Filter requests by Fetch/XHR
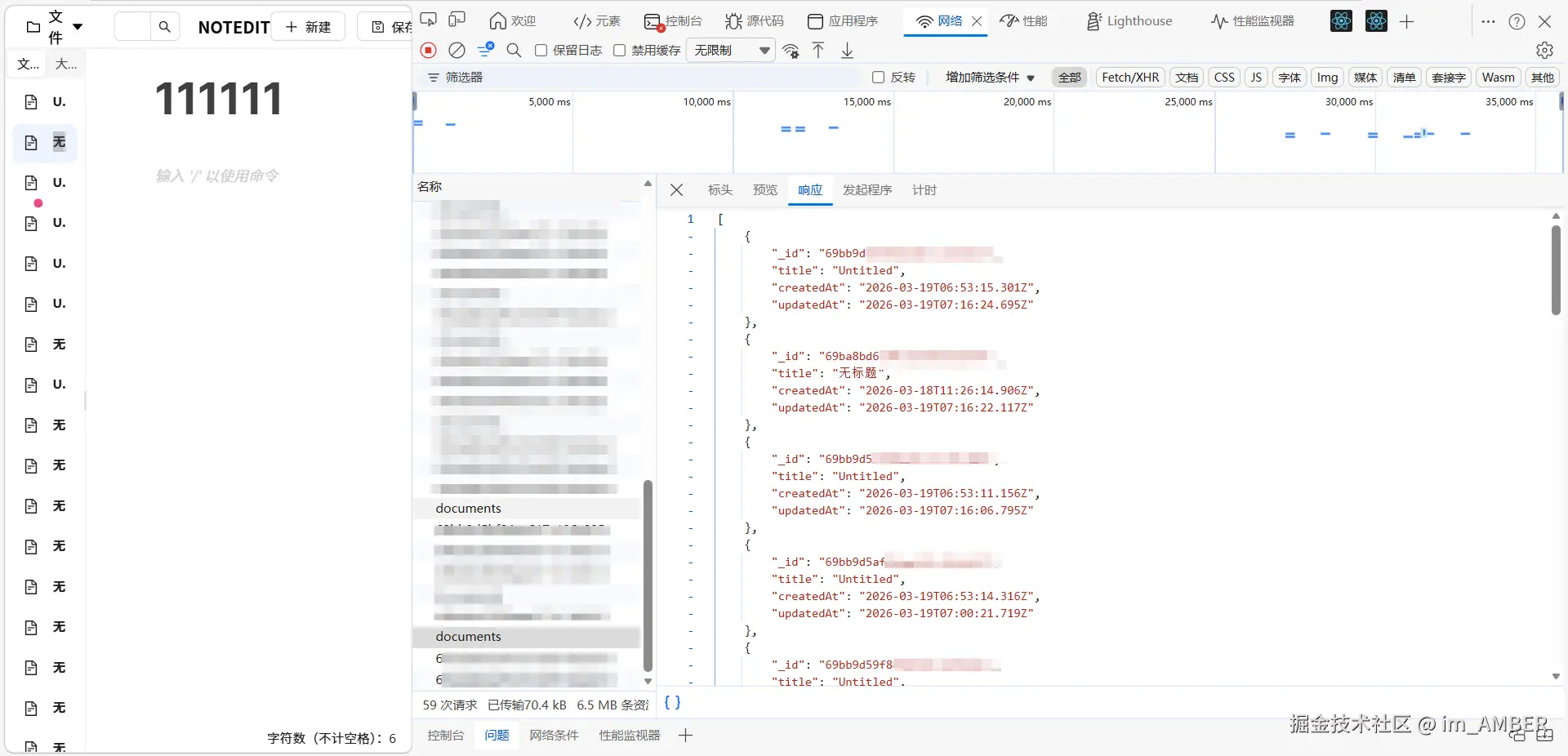This screenshot has width=1568, height=756. pyautogui.click(x=1130, y=78)
